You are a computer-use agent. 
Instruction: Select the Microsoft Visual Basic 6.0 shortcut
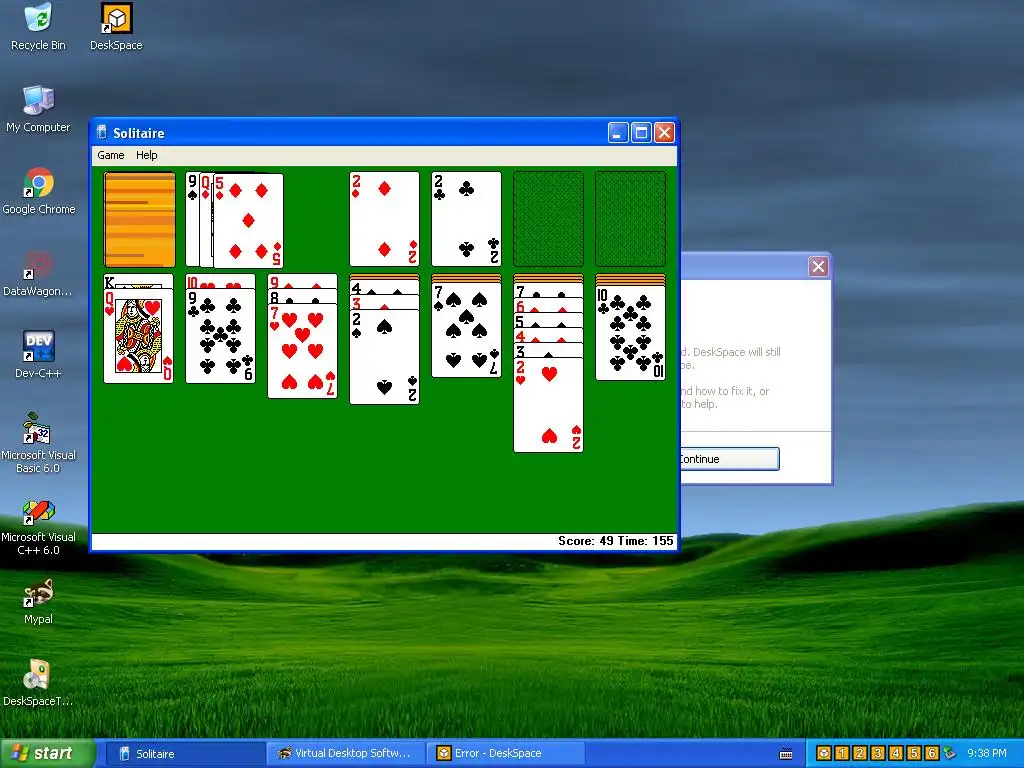tap(38, 443)
